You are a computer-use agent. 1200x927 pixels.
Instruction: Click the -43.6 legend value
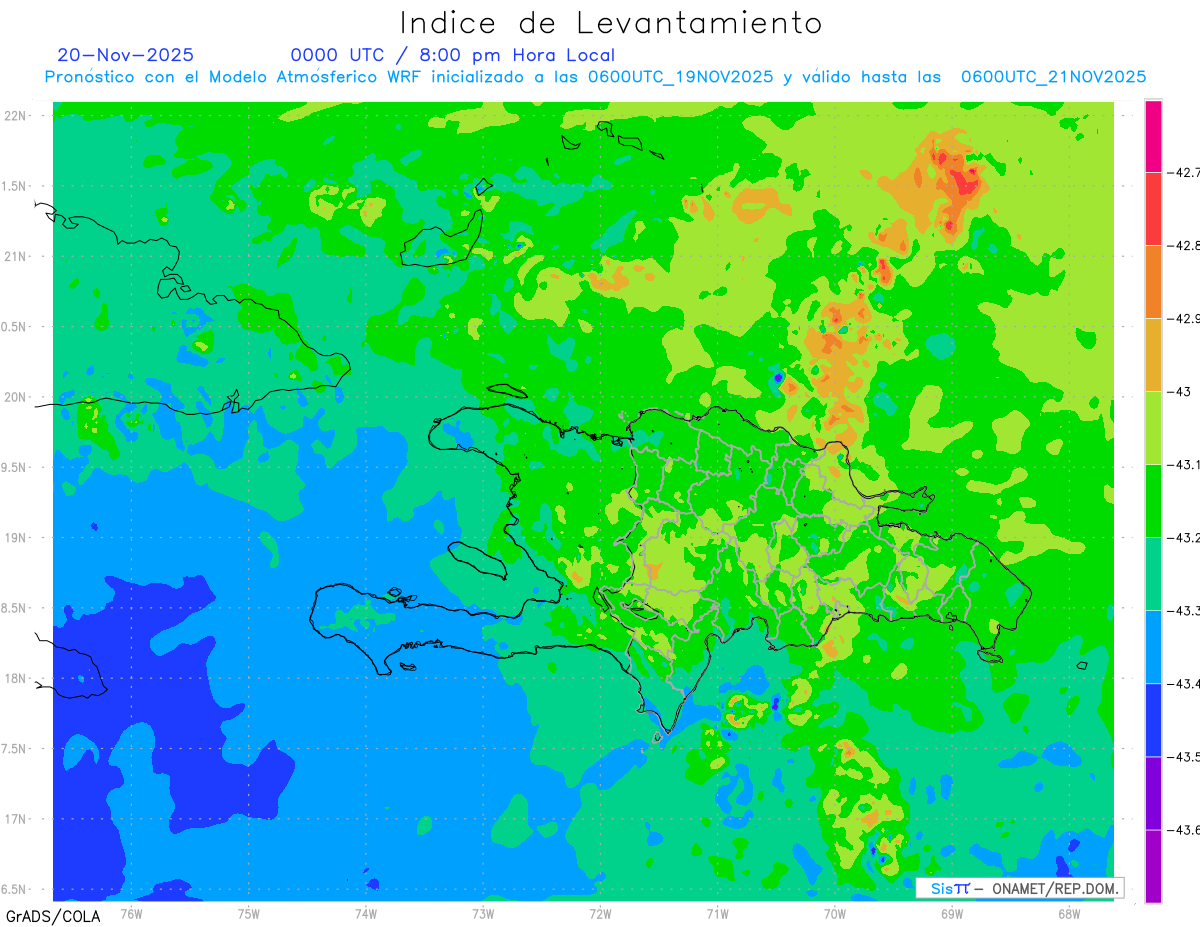pos(1186,829)
